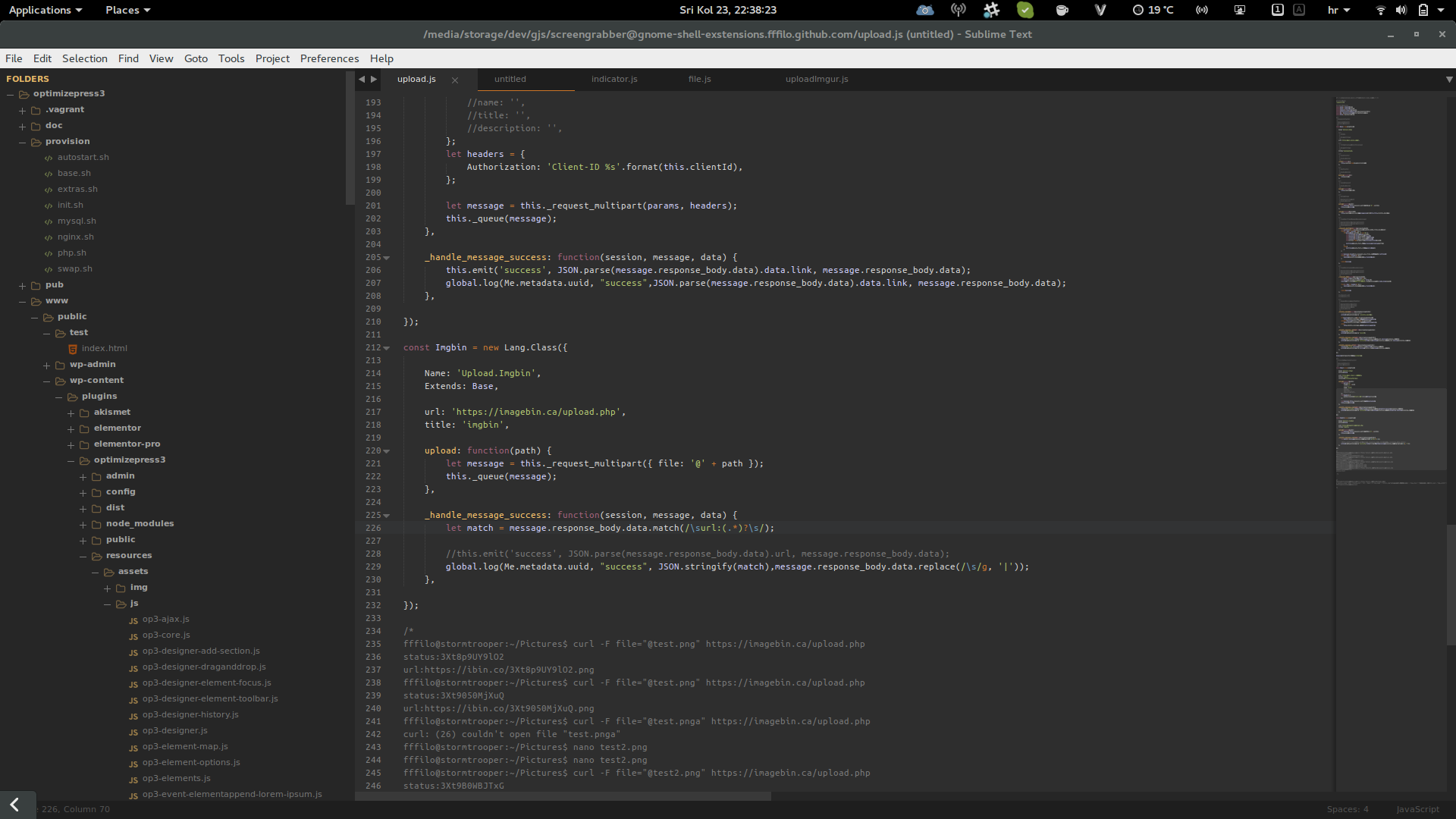Open the Preferences menu
This screenshot has width=1456, height=819.
click(329, 58)
